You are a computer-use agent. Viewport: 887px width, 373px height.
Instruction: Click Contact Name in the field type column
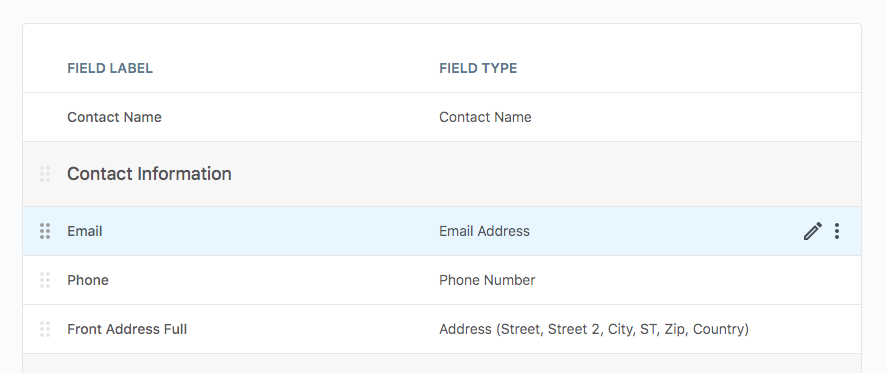tap(485, 117)
